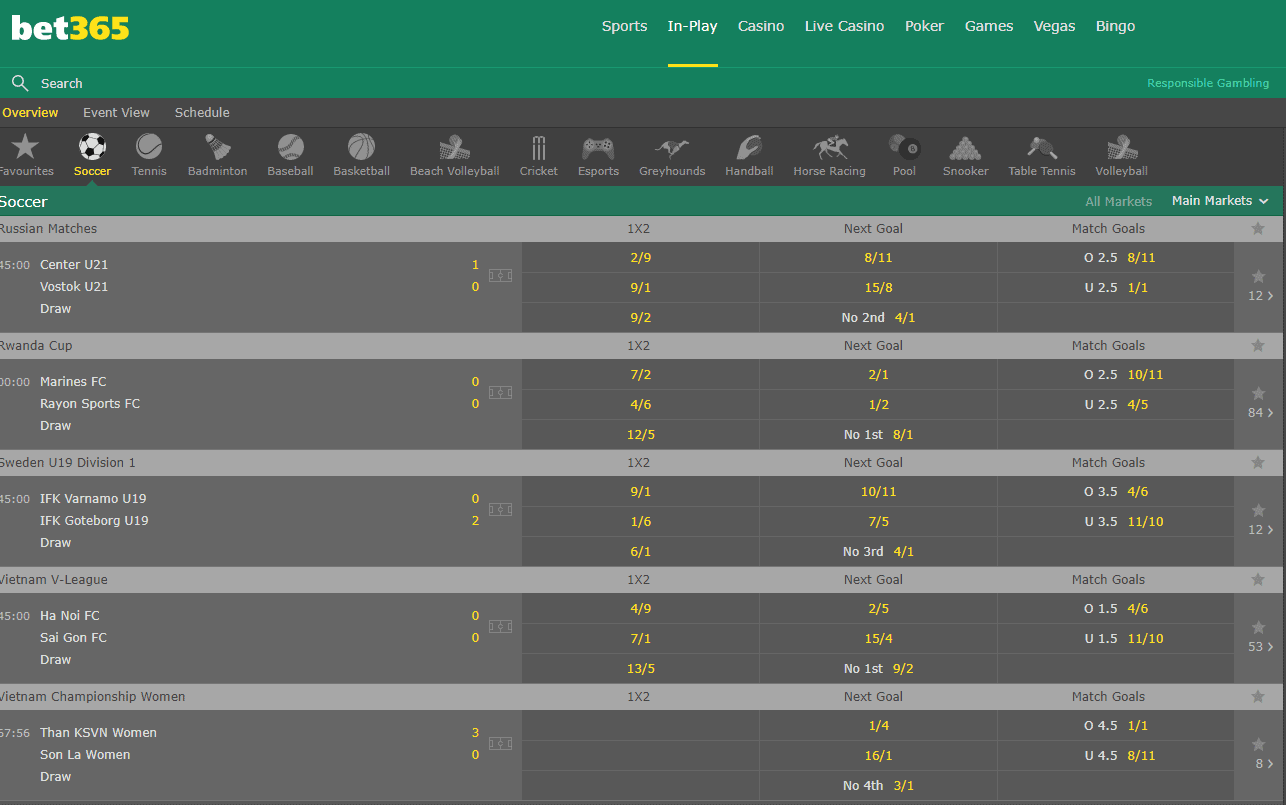Choose Under 4.5 goals at 8/11
The height and width of the screenshot is (805, 1286).
[x=1115, y=755]
